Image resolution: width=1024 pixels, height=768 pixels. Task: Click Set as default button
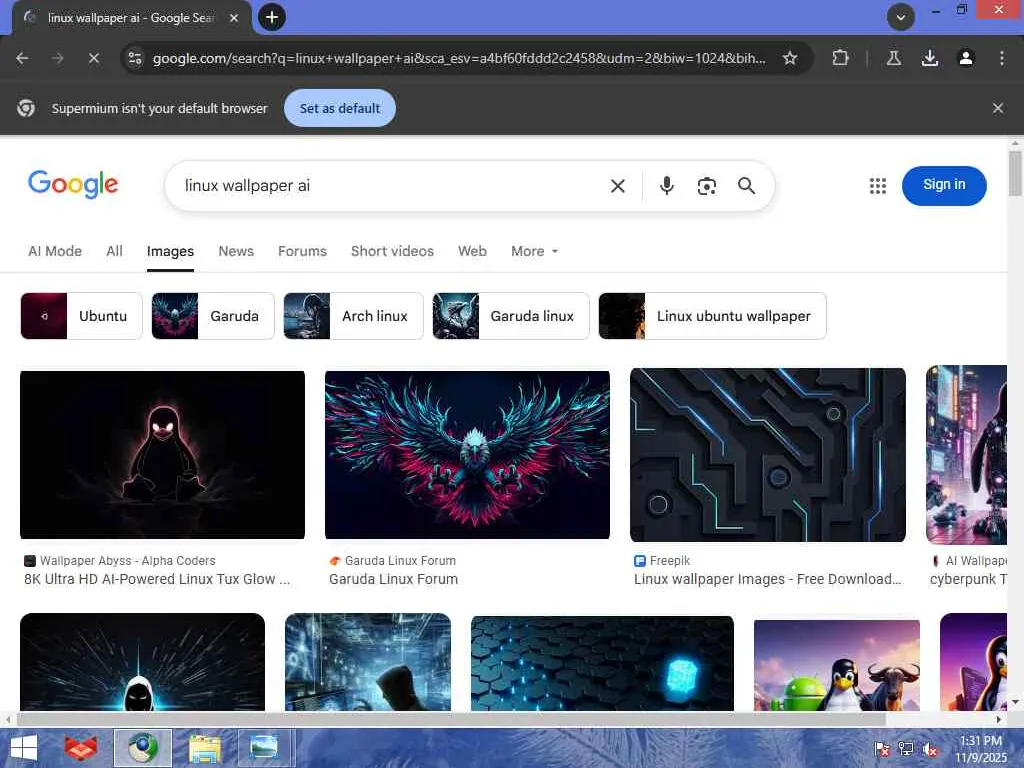(340, 108)
